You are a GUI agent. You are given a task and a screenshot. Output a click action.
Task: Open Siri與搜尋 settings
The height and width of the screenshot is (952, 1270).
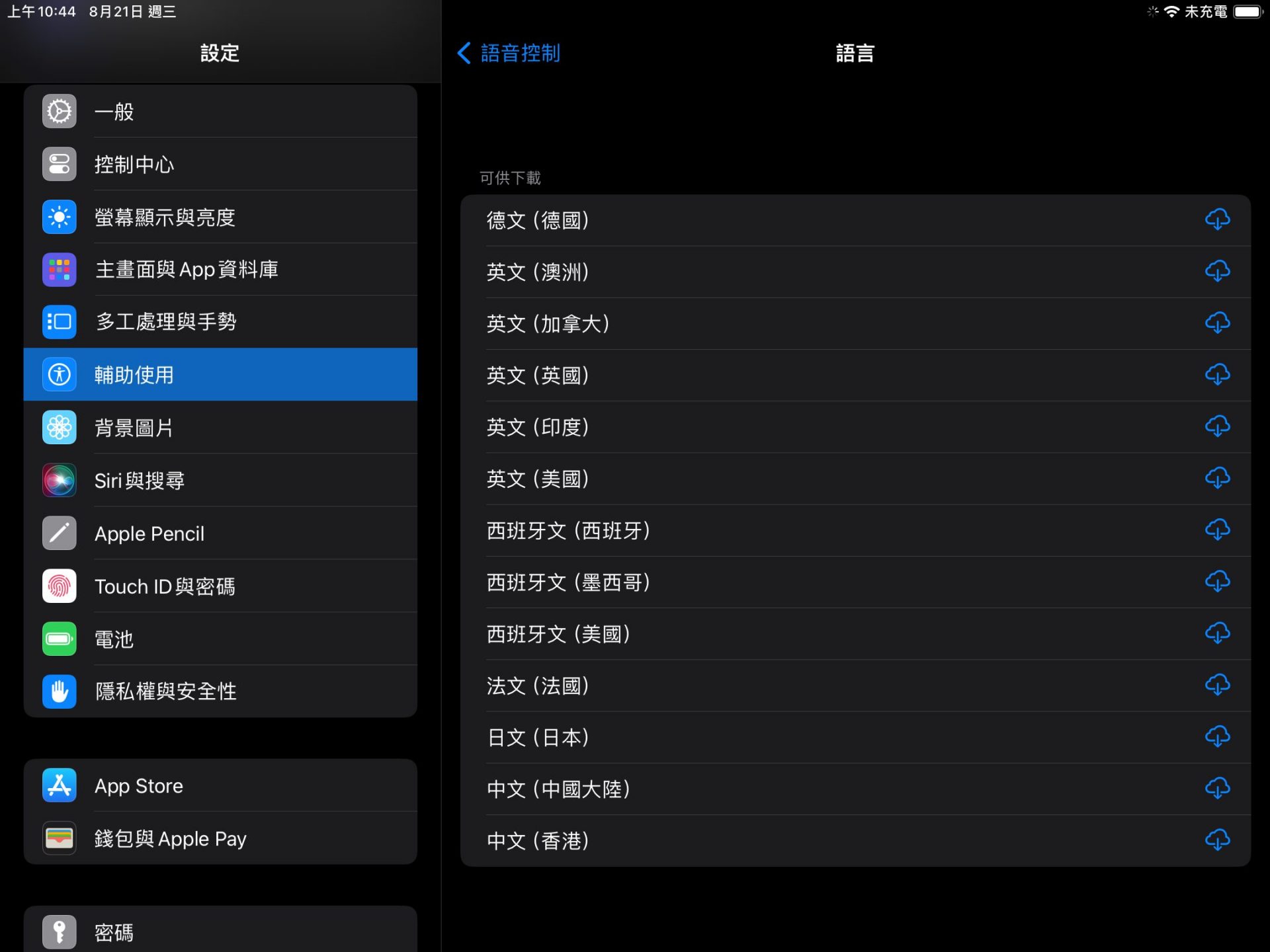[x=220, y=481]
